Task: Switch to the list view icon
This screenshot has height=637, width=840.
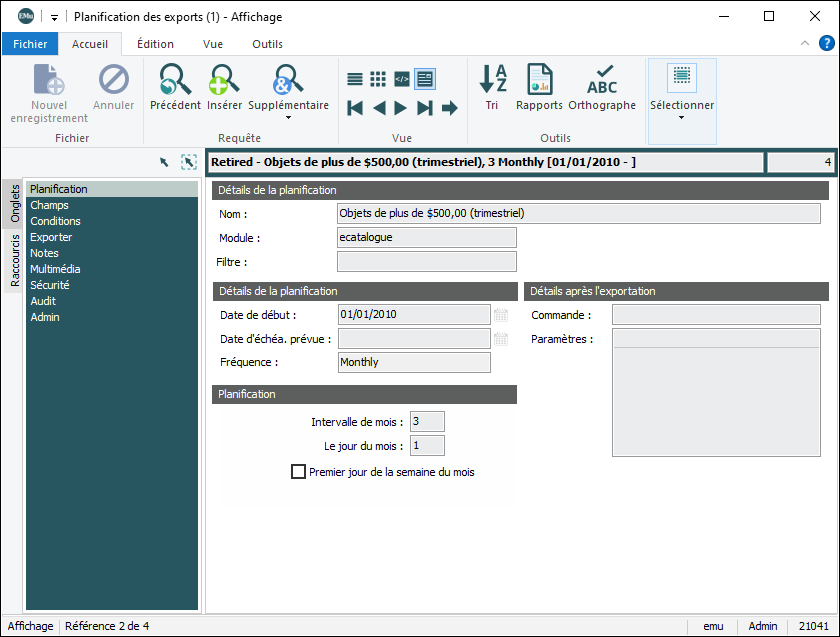Action: pos(355,79)
